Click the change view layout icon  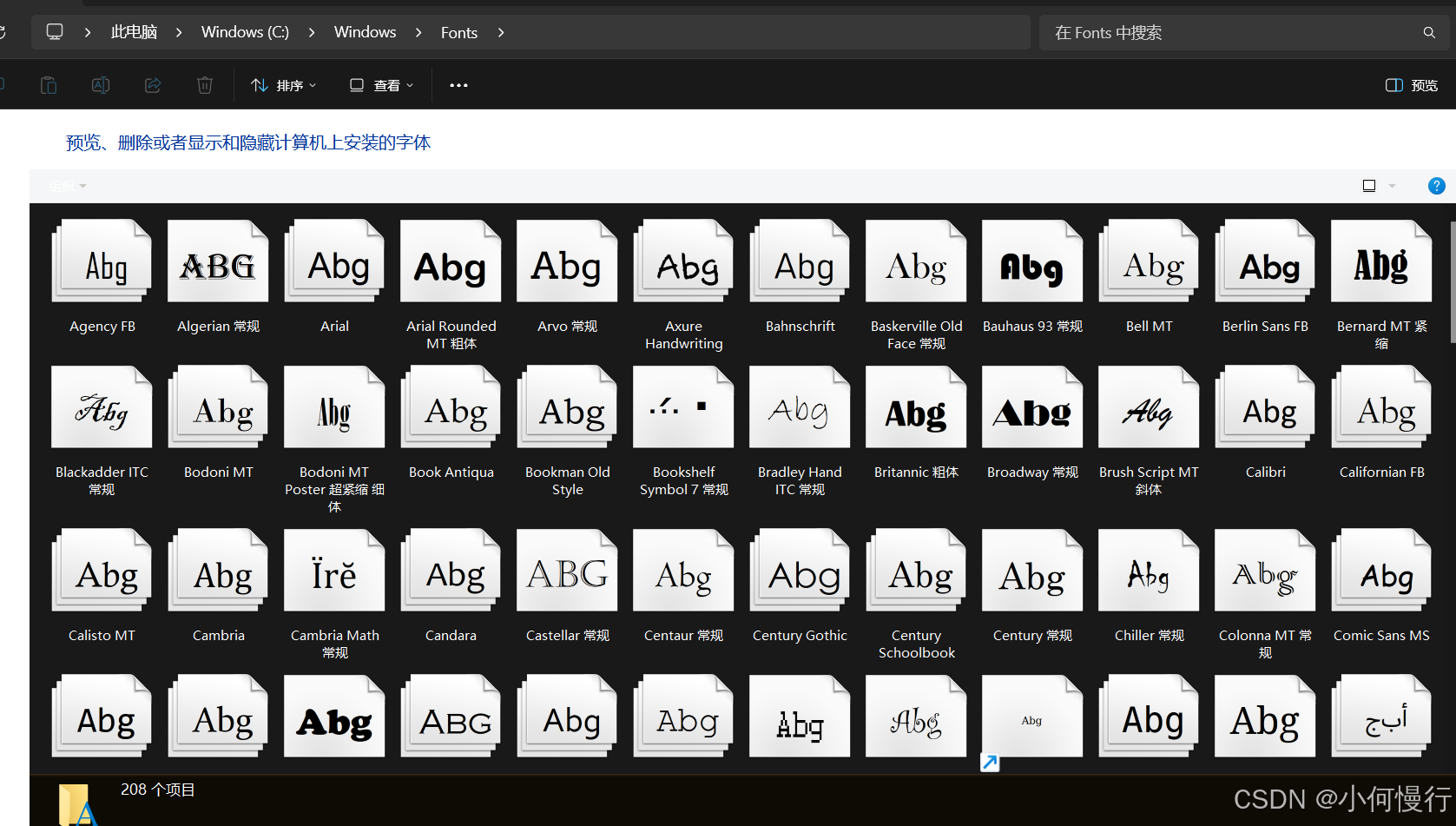(x=1369, y=186)
